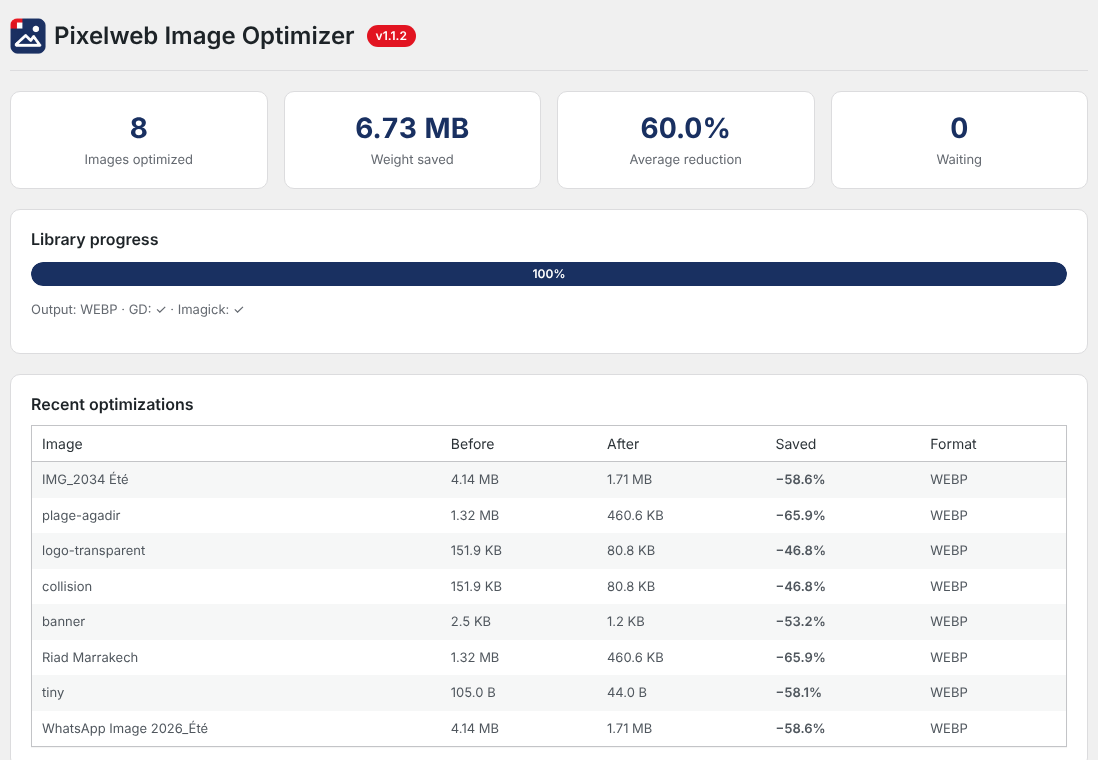Click the Format column header

(953, 444)
